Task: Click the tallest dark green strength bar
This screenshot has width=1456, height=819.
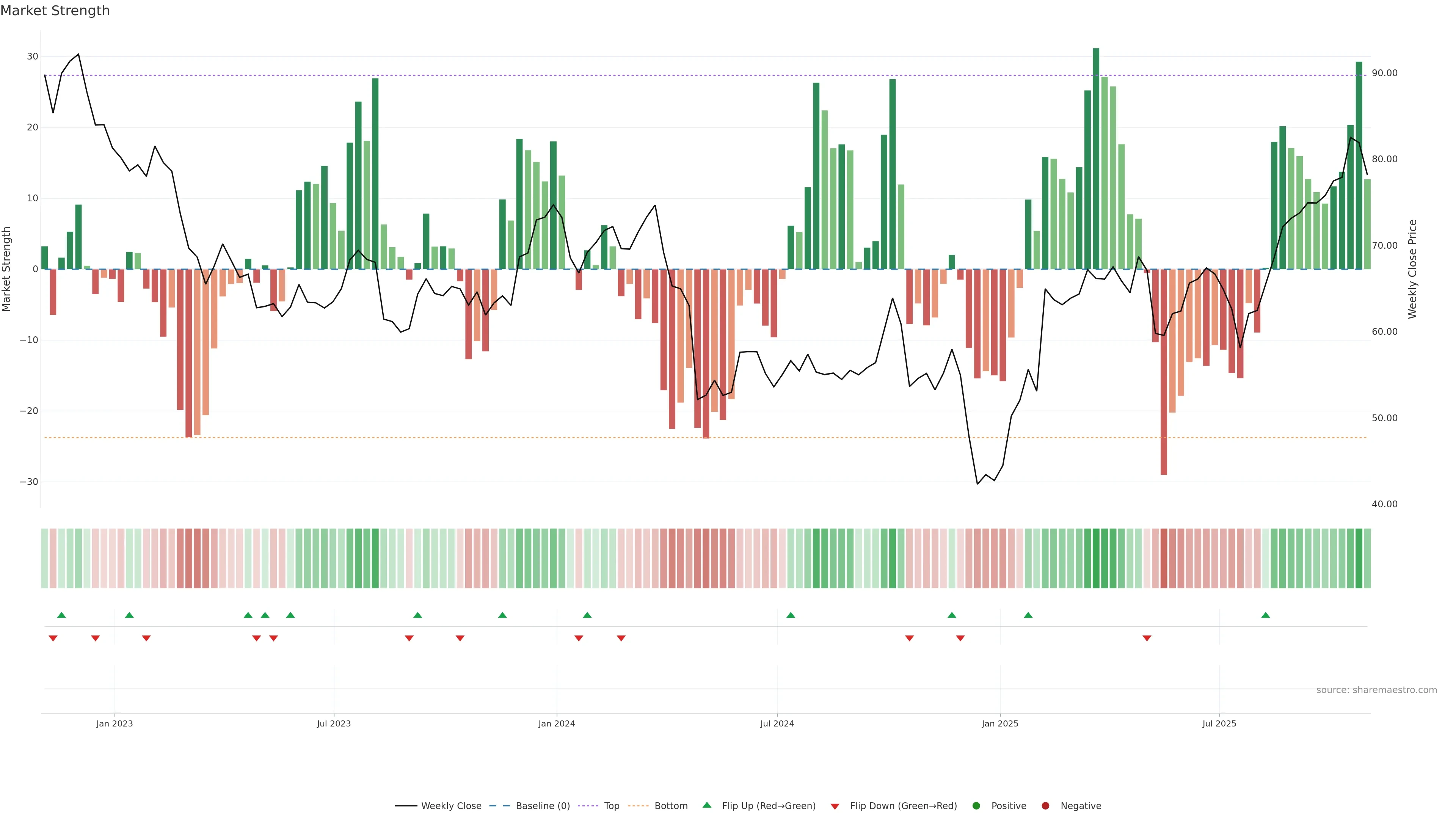Action: [x=1096, y=158]
